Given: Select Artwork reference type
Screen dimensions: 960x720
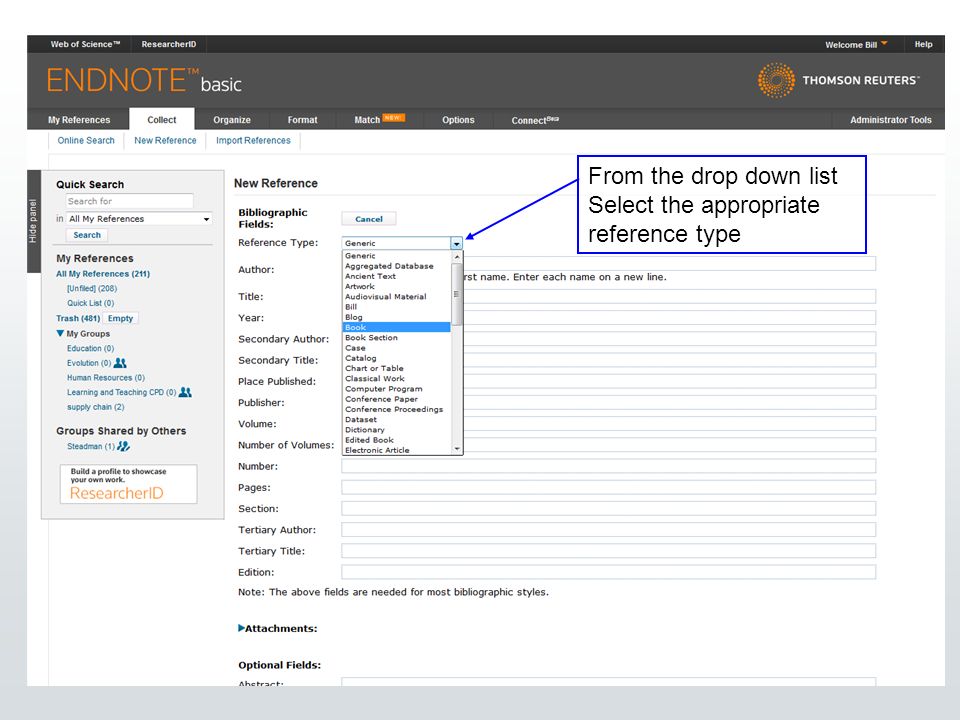Looking at the screenshot, I should (397, 287).
